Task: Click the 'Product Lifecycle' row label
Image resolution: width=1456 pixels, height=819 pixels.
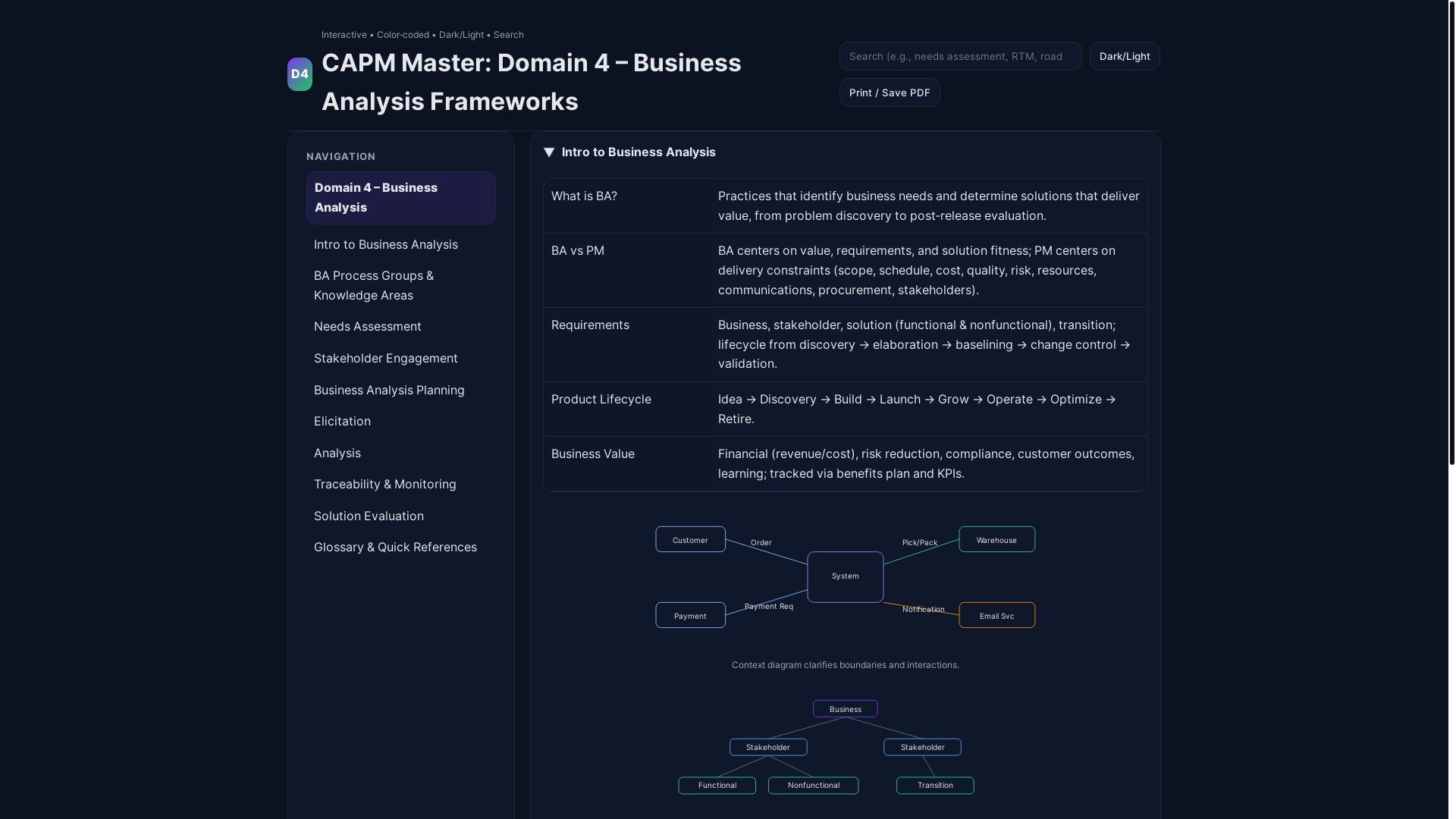Action: [x=601, y=400]
